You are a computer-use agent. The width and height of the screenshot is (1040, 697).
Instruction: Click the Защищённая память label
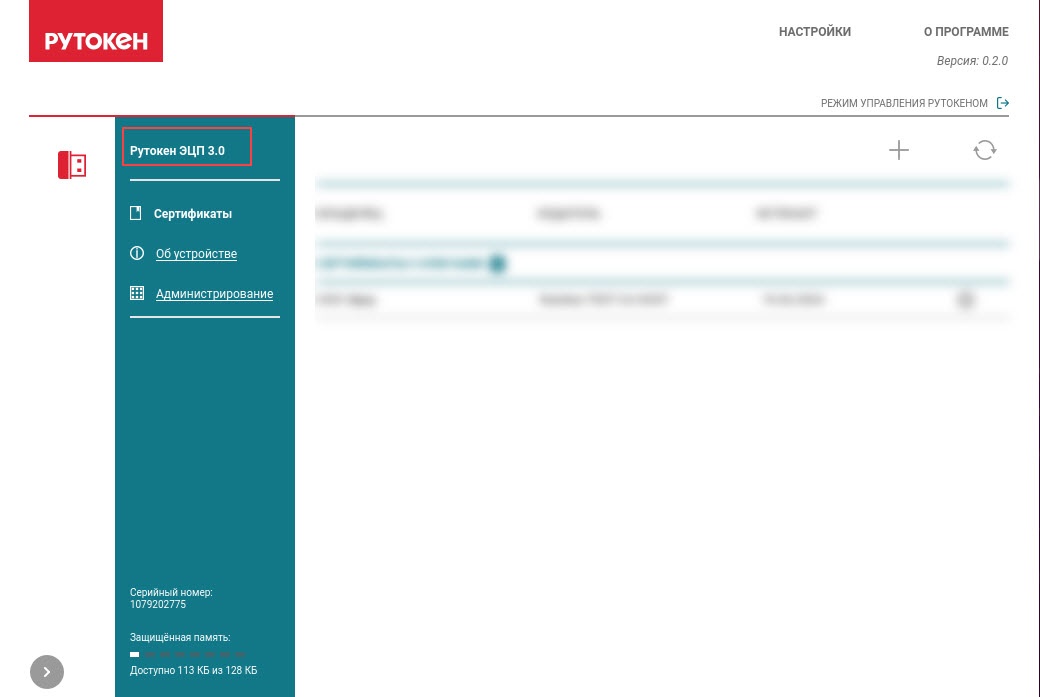tap(180, 638)
